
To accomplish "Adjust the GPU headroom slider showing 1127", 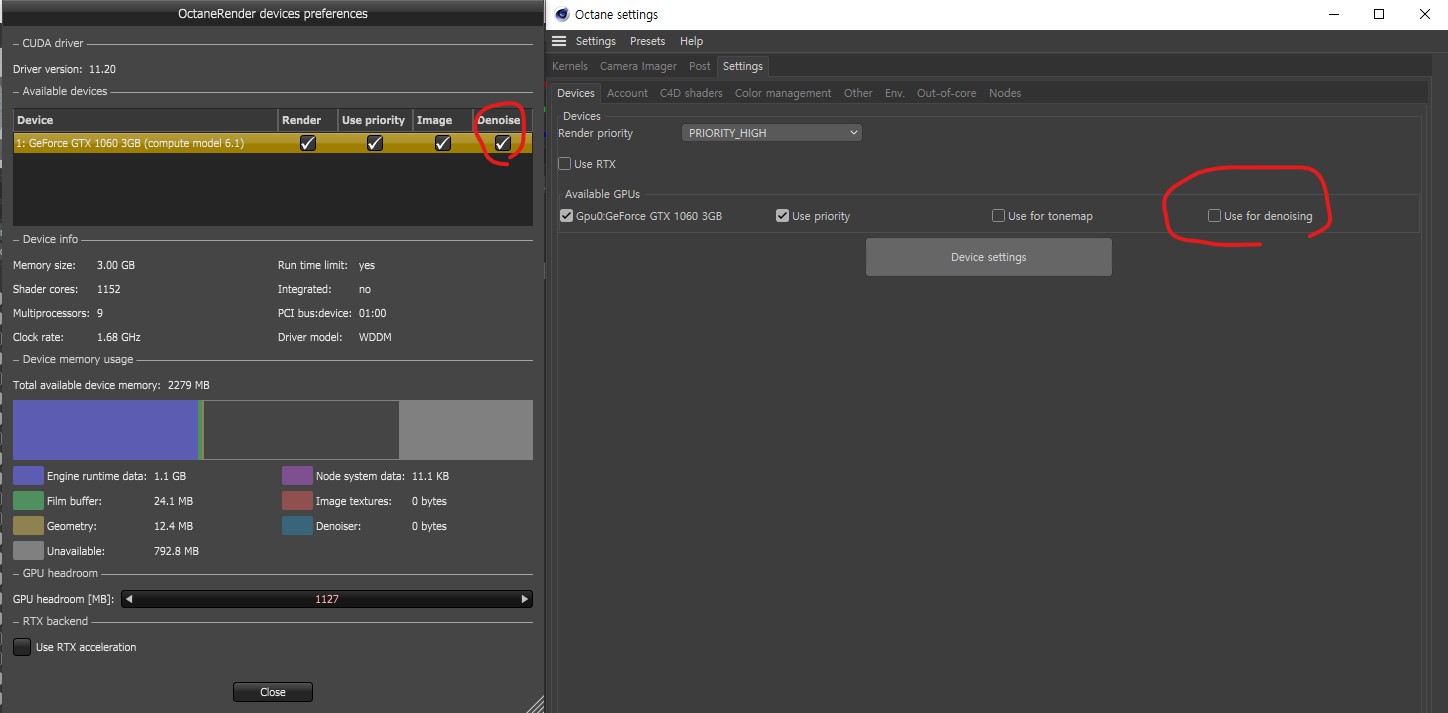I will pos(327,599).
